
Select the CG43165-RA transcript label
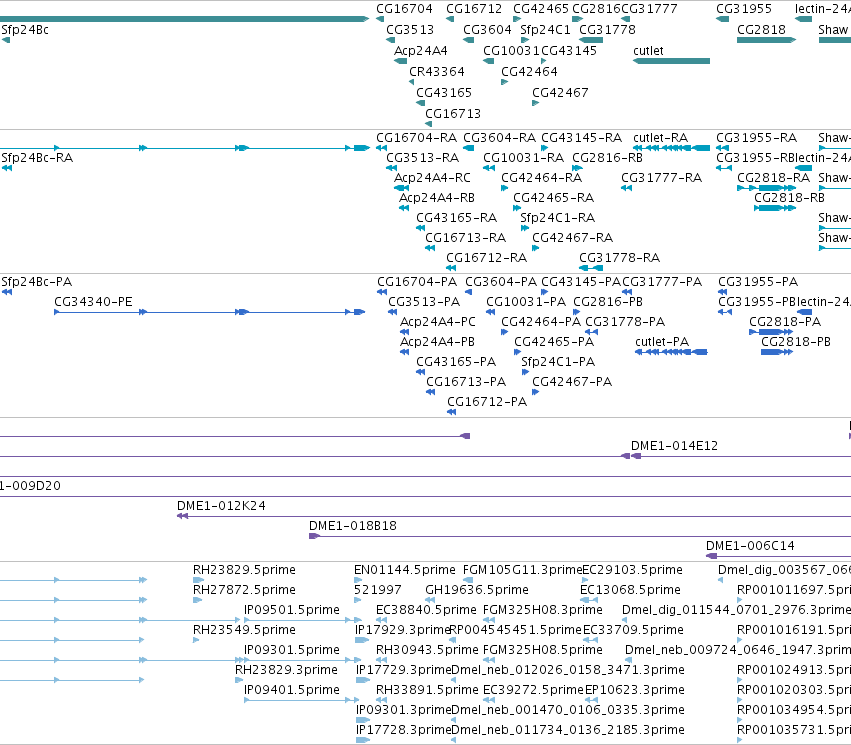[456, 218]
